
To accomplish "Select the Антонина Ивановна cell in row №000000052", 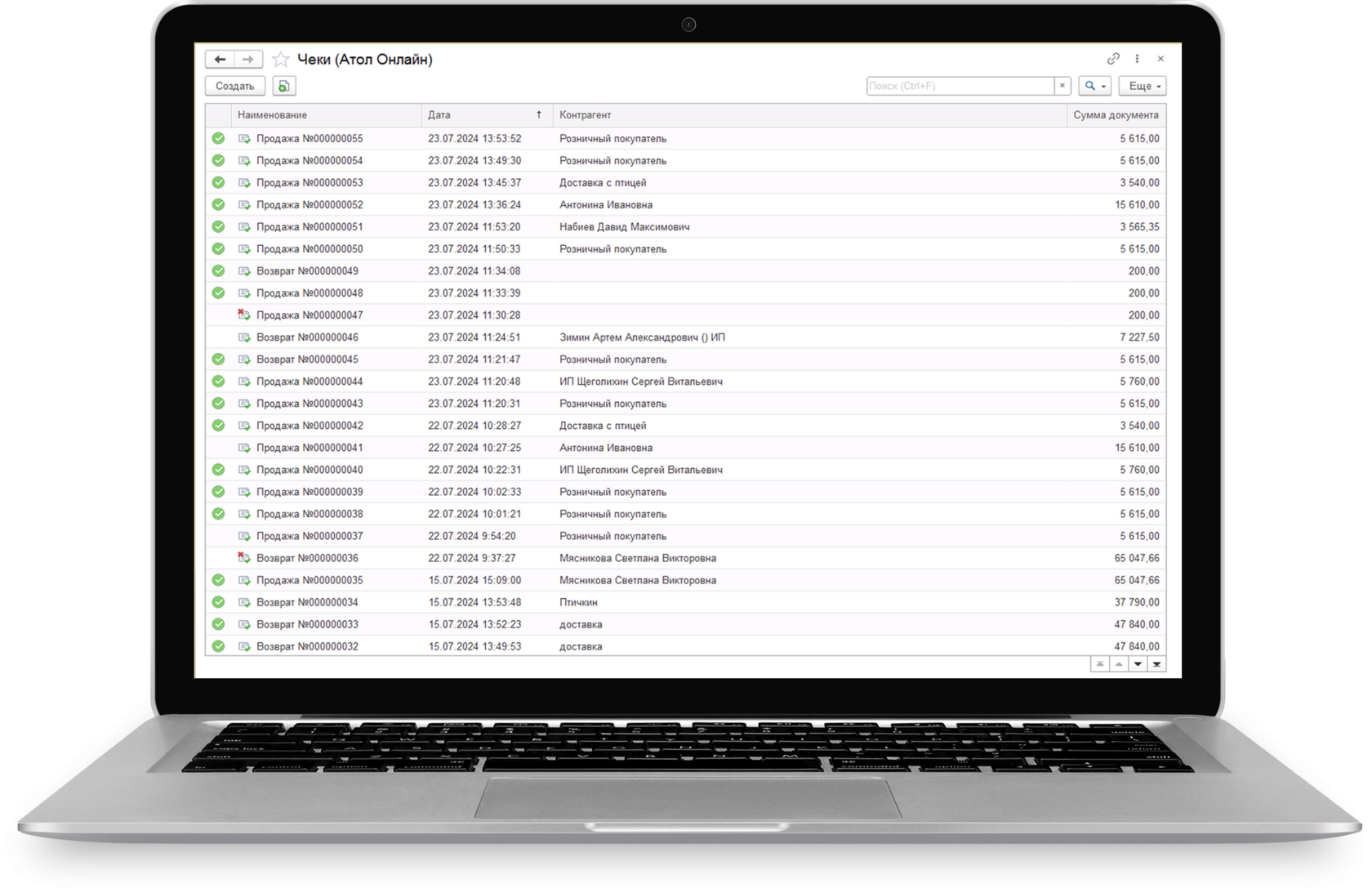I will [810, 205].
